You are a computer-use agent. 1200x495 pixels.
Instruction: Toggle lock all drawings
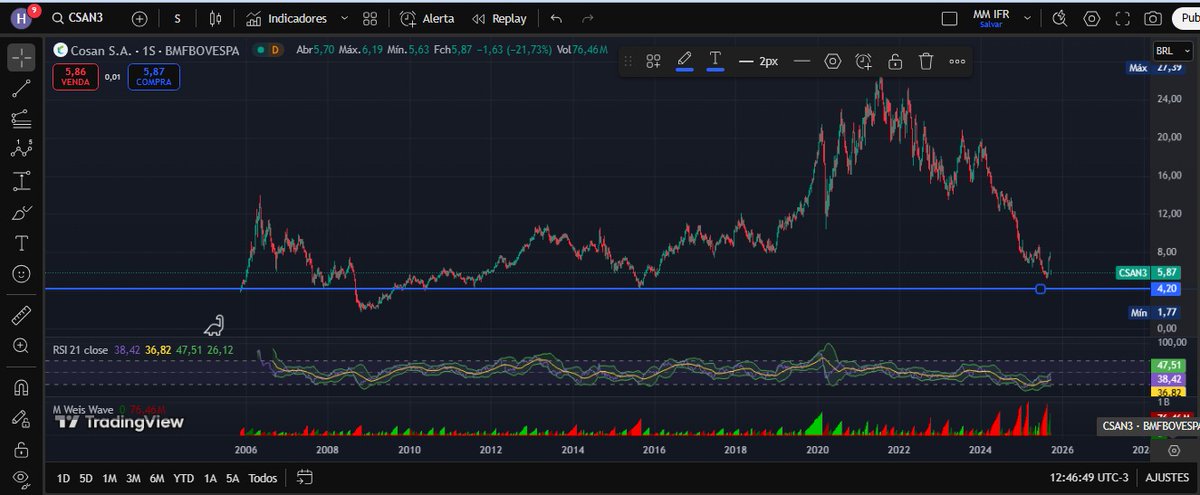point(21,449)
